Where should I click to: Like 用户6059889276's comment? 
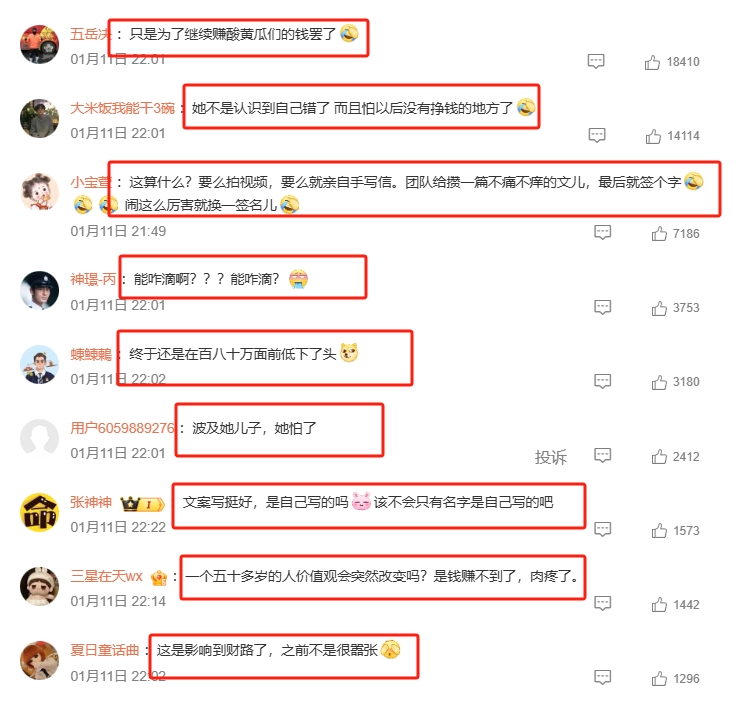pos(659,456)
